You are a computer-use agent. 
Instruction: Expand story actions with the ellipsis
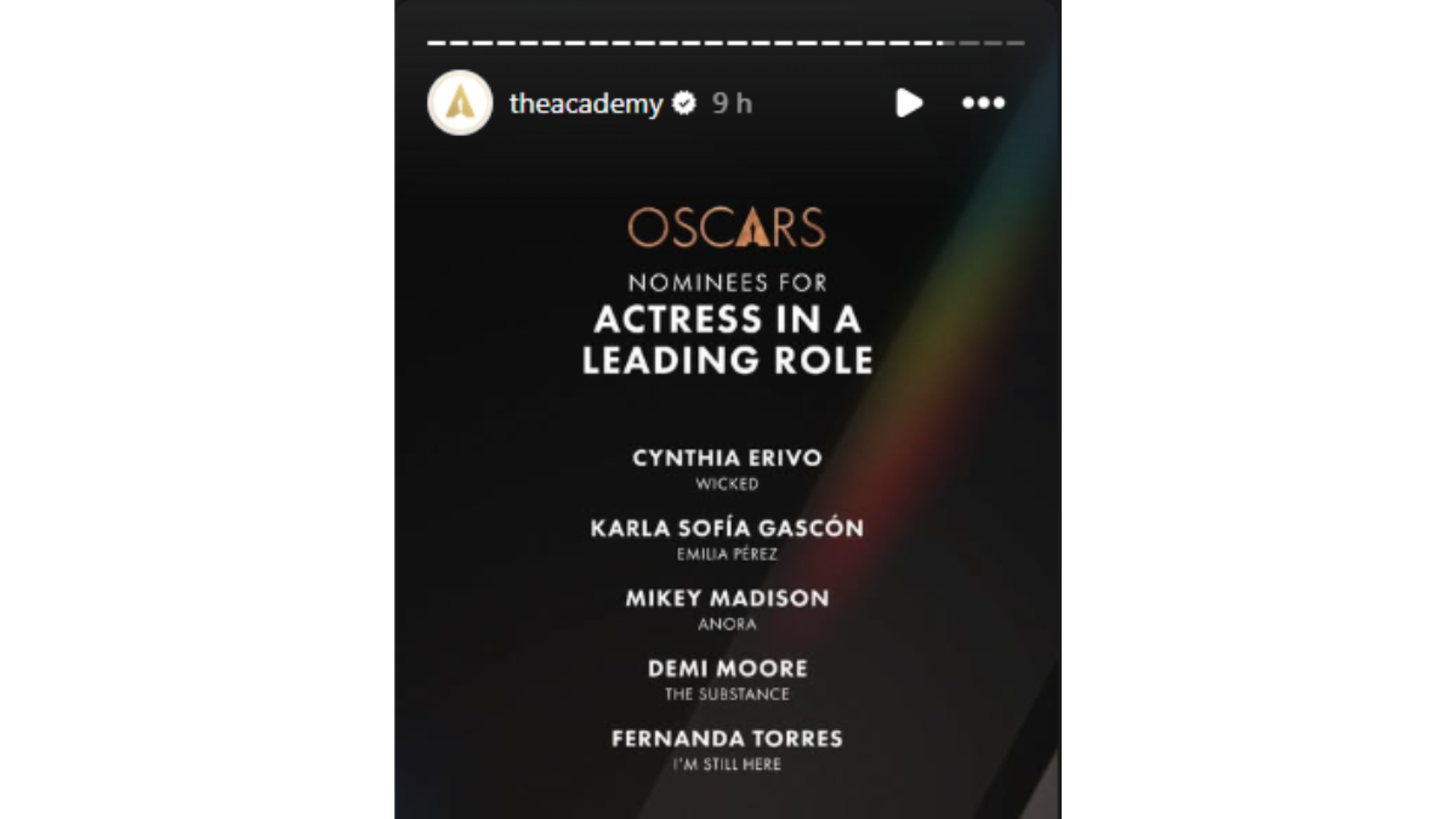coord(984,103)
